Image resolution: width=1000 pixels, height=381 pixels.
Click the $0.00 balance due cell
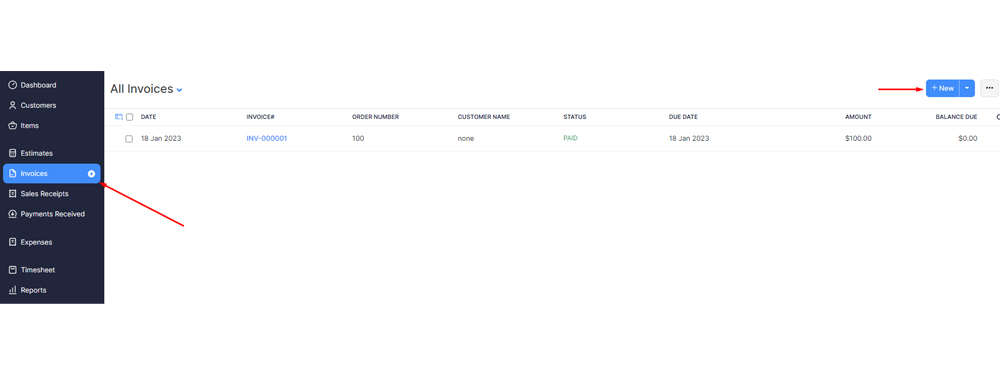click(x=967, y=138)
